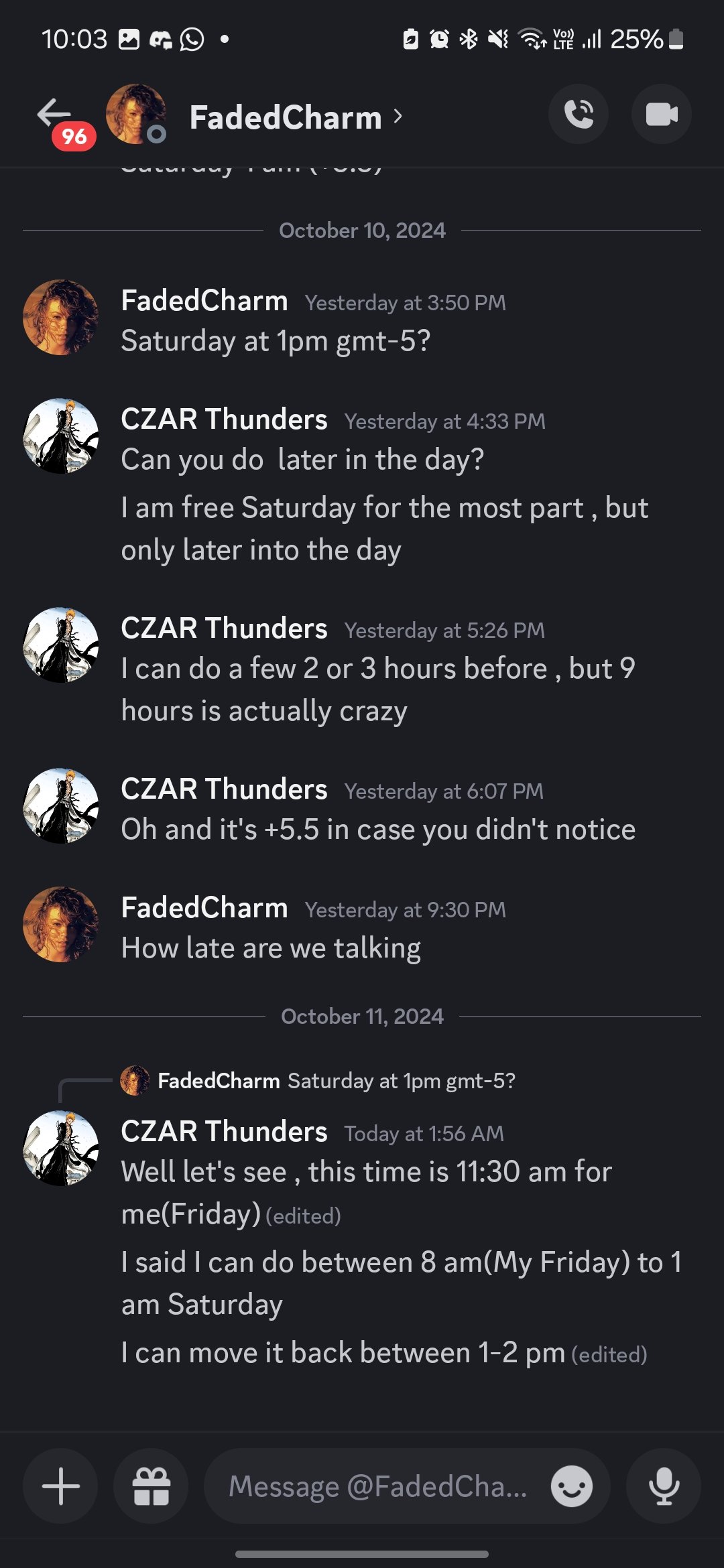
Task: Select FadedCharm's 'How late are we talking' message
Action: (x=271, y=948)
